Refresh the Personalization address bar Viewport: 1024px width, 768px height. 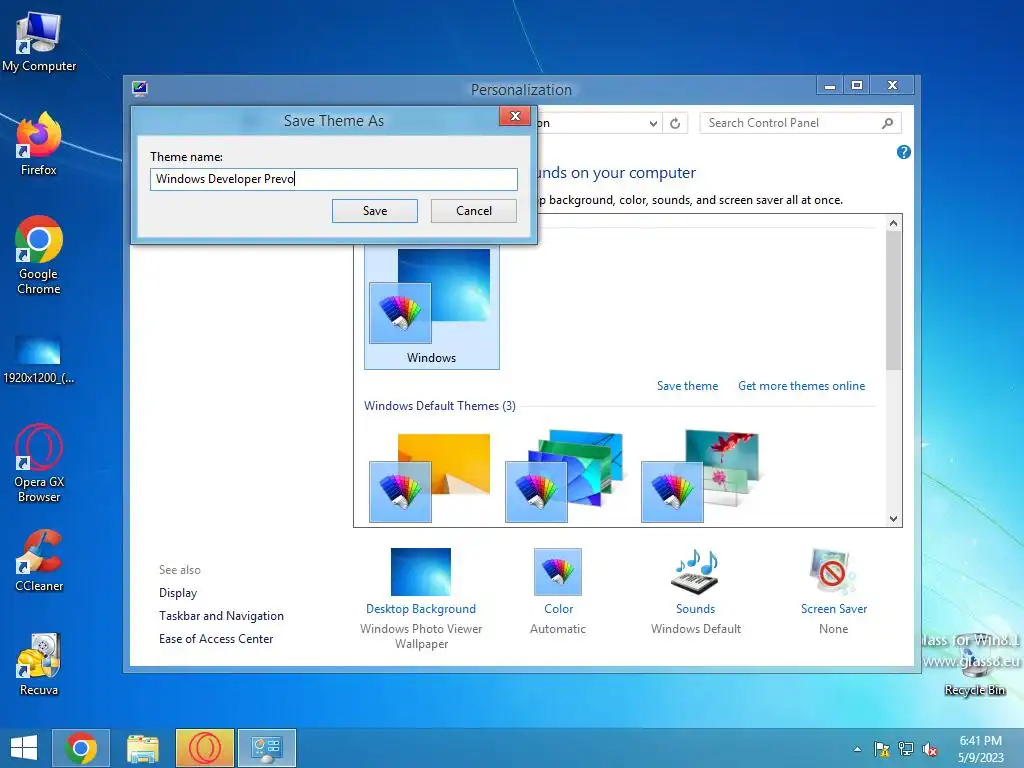pyautogui.click(x=675, y=123)
